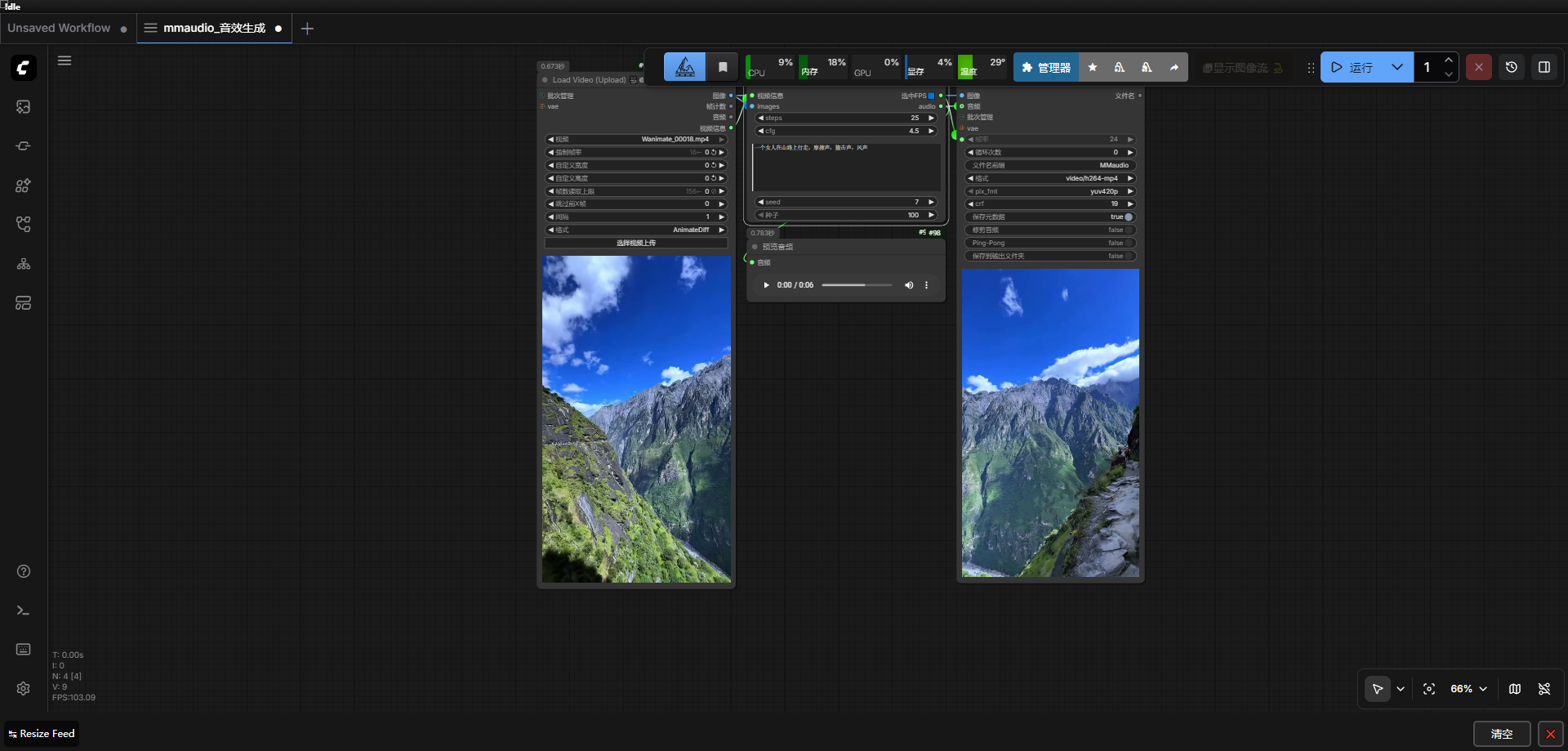The width and height of the screenshot is (1568, 751).
Task: Toggle the Ping-Pong switch
Action: coord(1128,244)
